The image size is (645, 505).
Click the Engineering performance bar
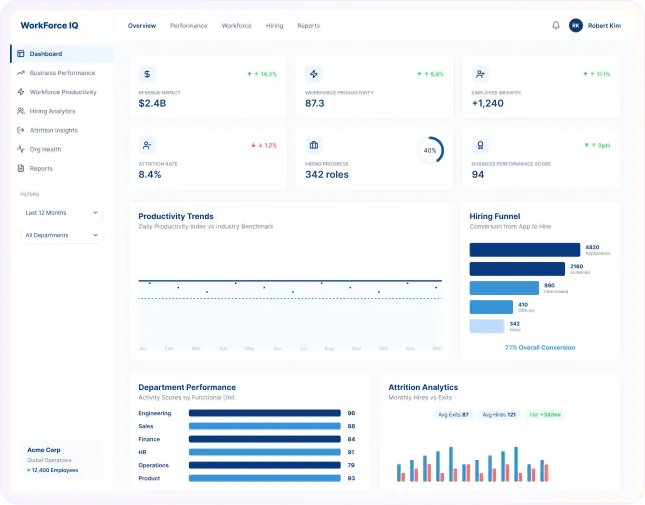coord(264,413)
